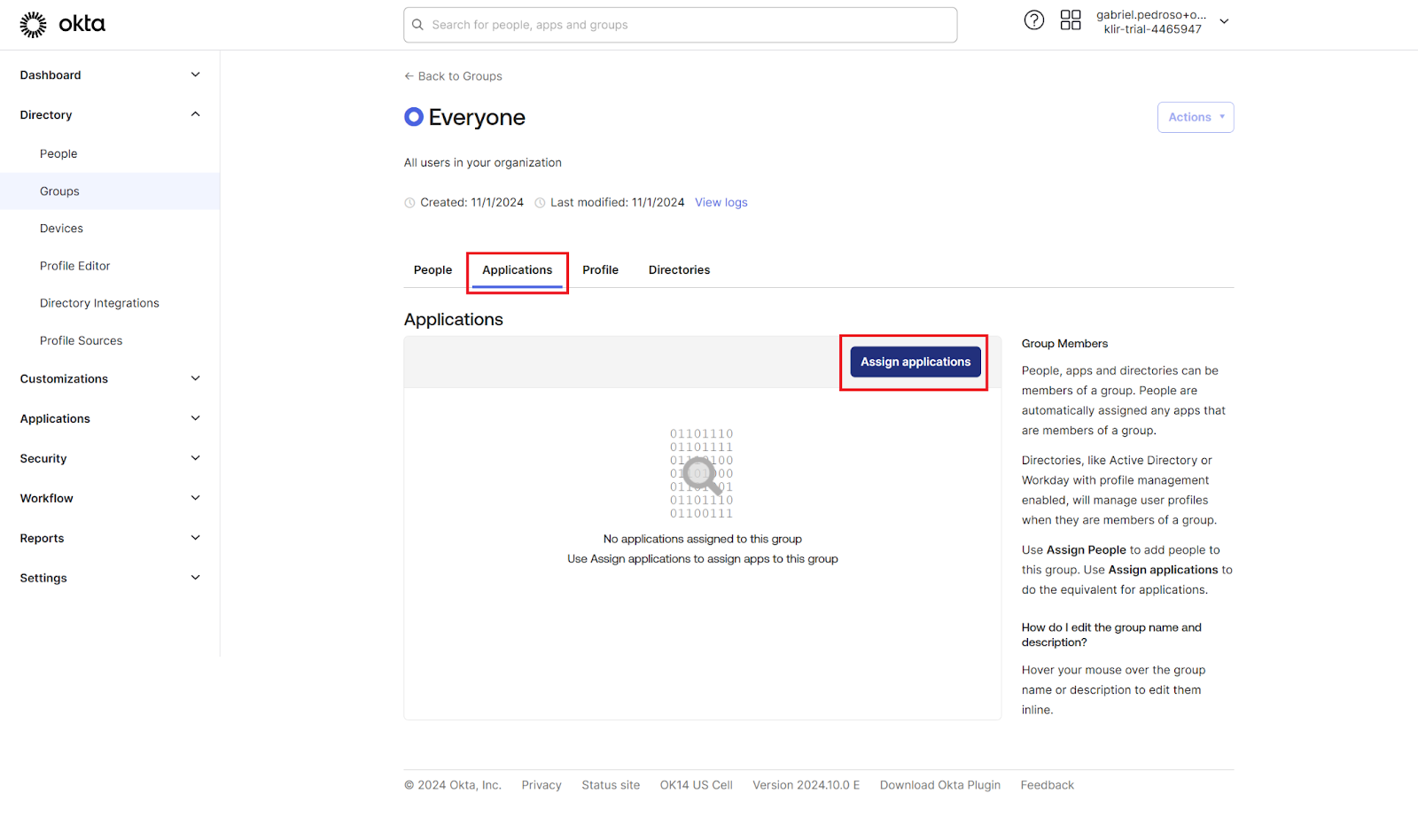1418x840 pixels.
Task: Open the View logs link
Action: click(721, 203)
